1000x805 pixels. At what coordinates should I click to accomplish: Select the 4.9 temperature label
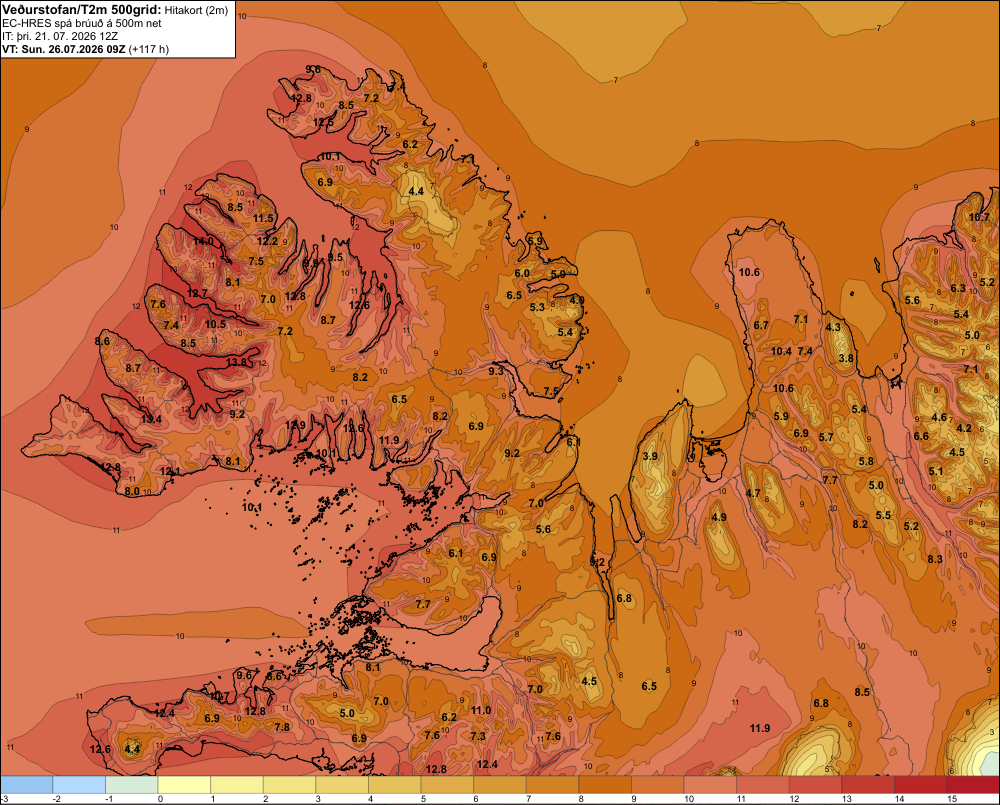coord(719,517)
